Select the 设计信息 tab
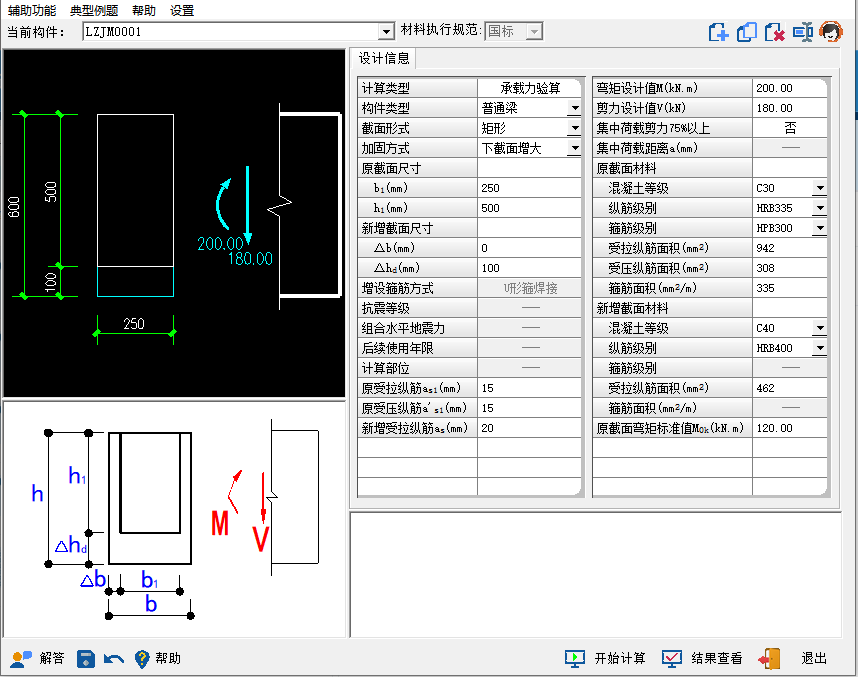 (384, 58)
